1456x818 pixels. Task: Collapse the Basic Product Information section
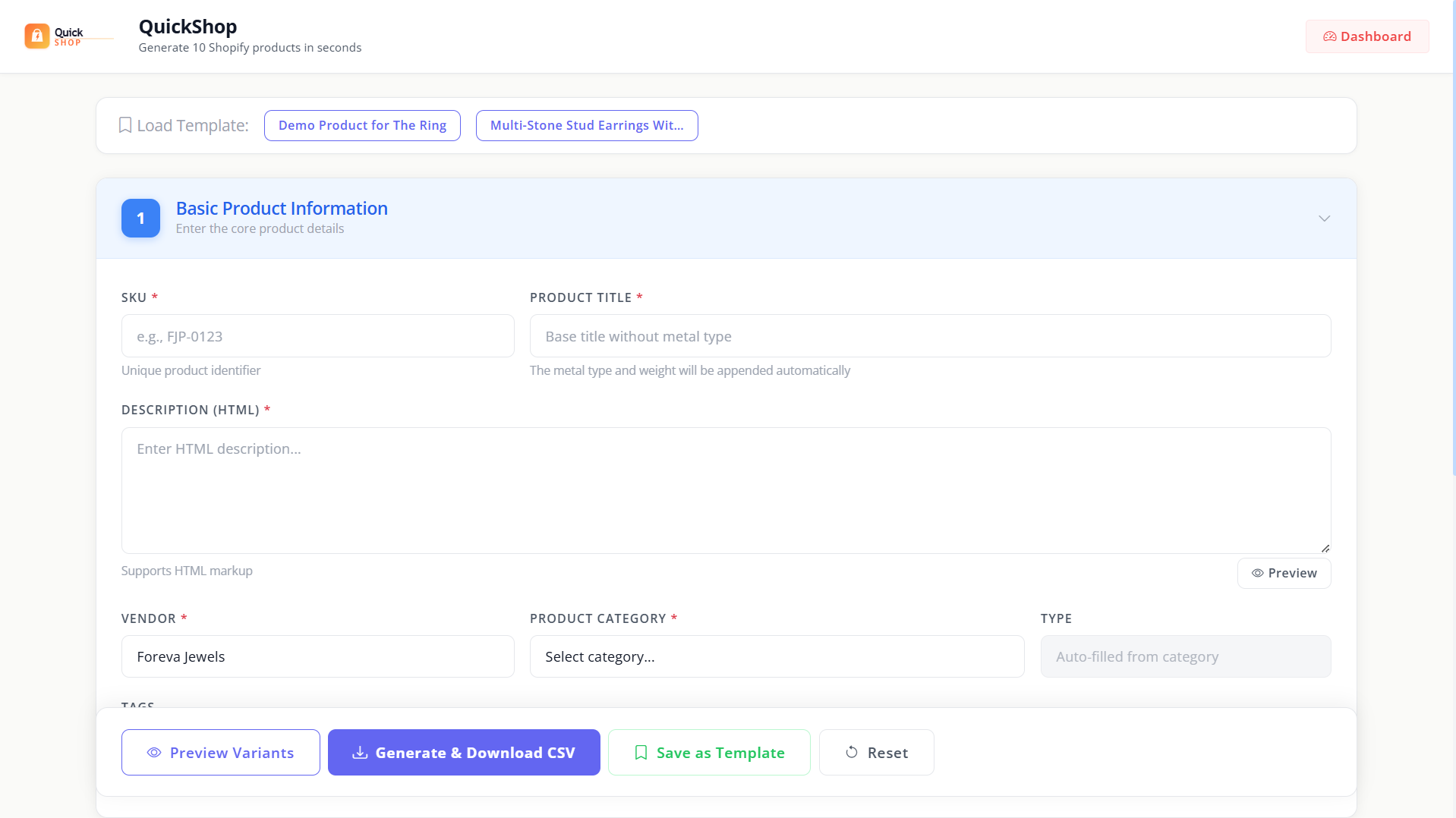tap(1324, 219)
